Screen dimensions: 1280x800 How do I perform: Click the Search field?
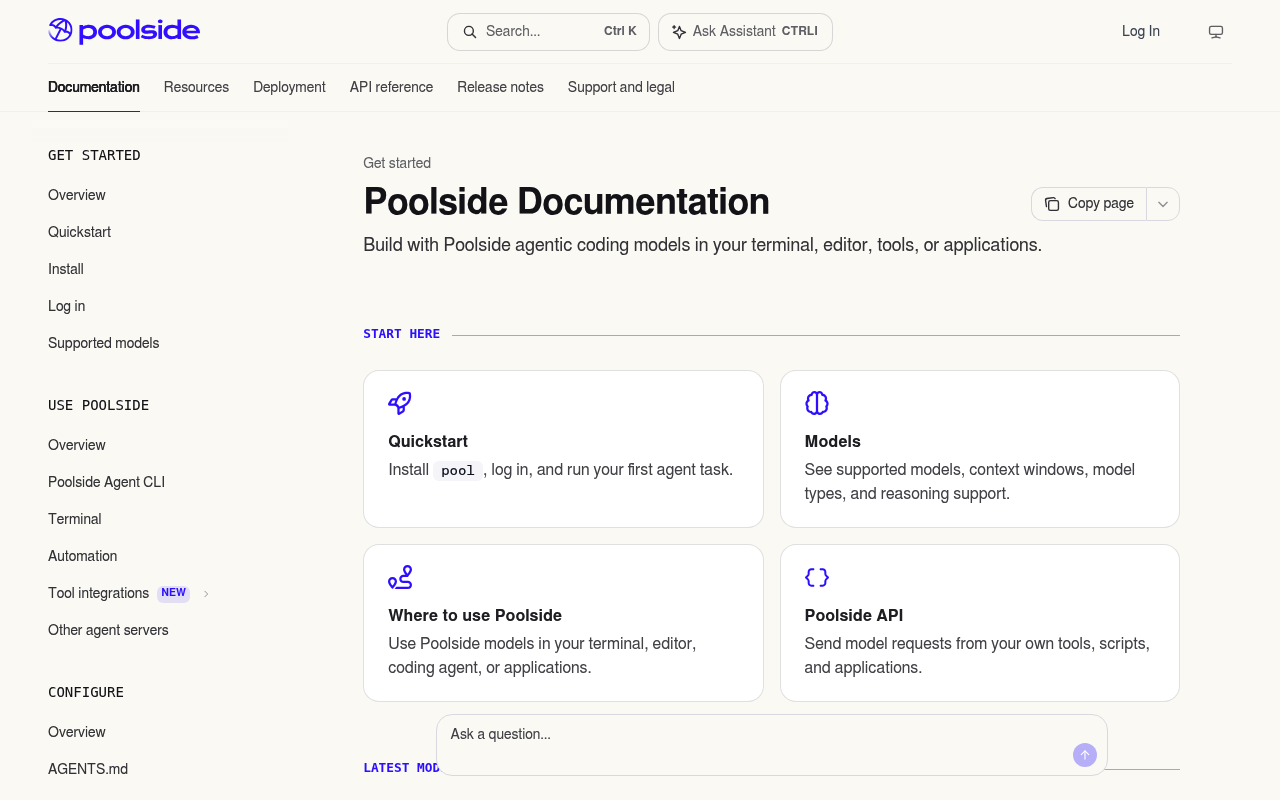(548, 32)
